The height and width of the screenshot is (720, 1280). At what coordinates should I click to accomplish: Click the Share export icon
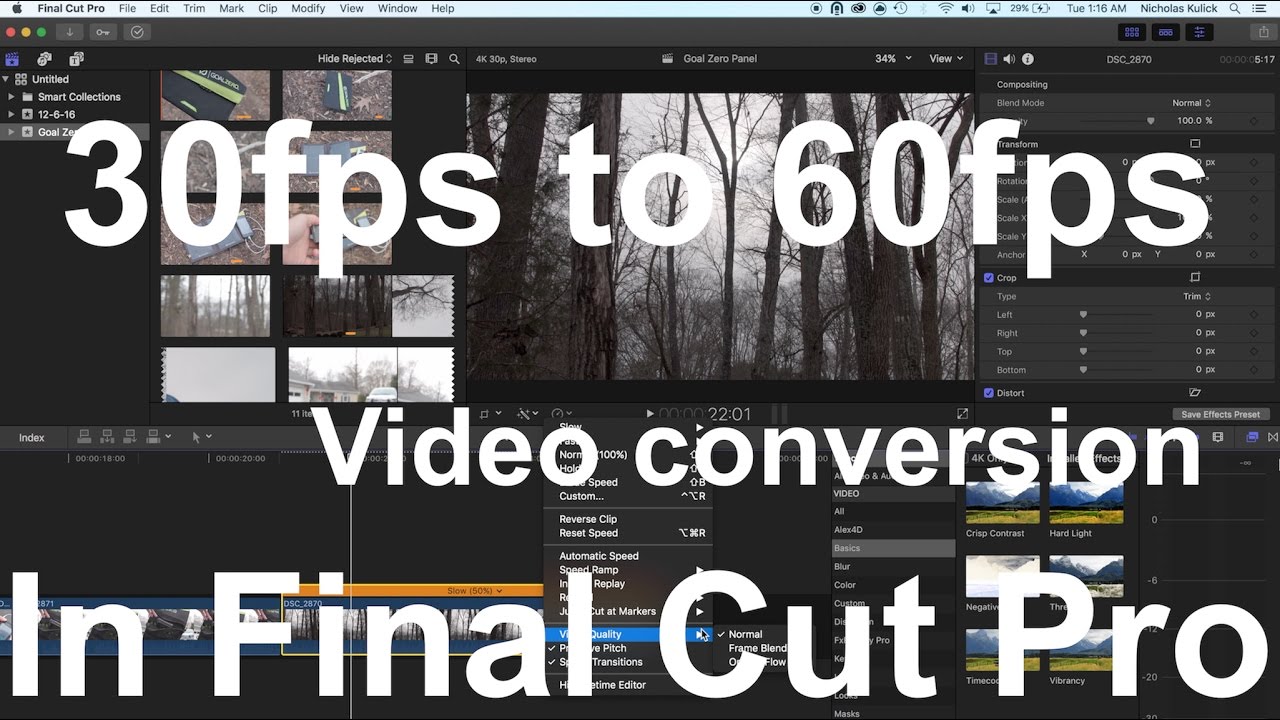tap(1264, 32)
